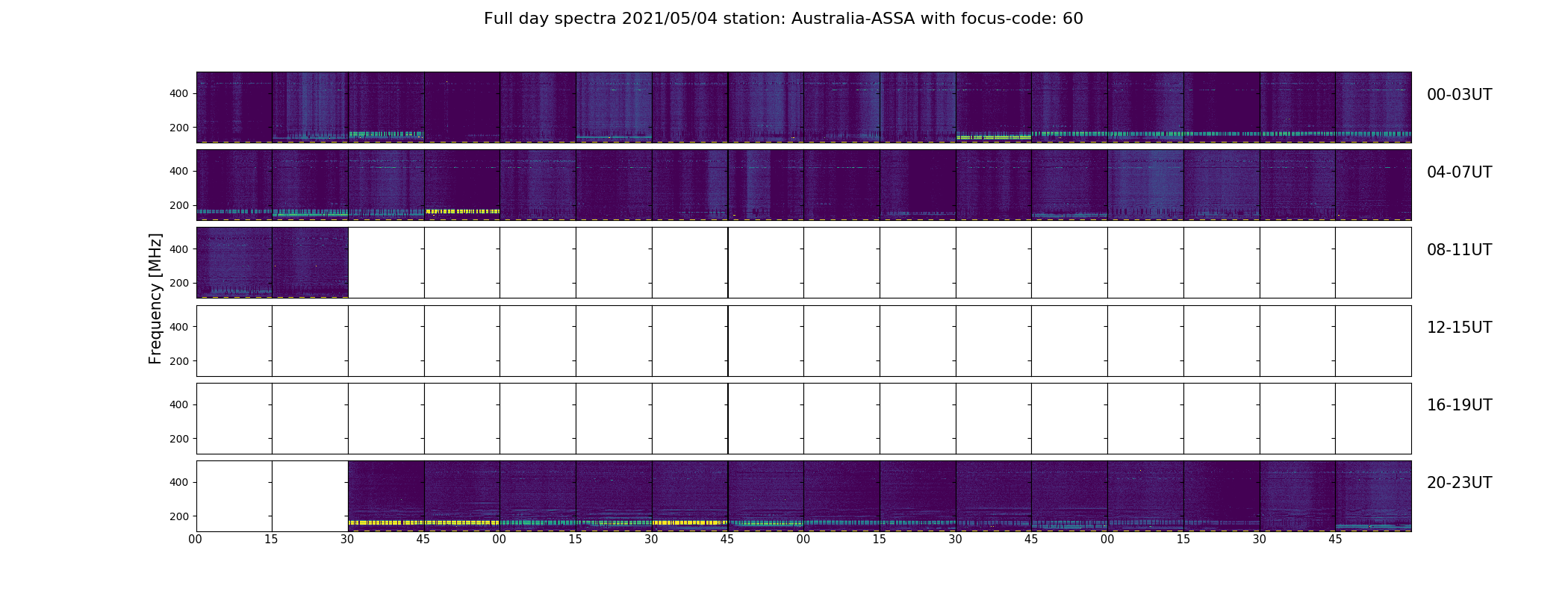
Task: Select the '400' tick of the 20-23UT row
Action: [179, 482]
